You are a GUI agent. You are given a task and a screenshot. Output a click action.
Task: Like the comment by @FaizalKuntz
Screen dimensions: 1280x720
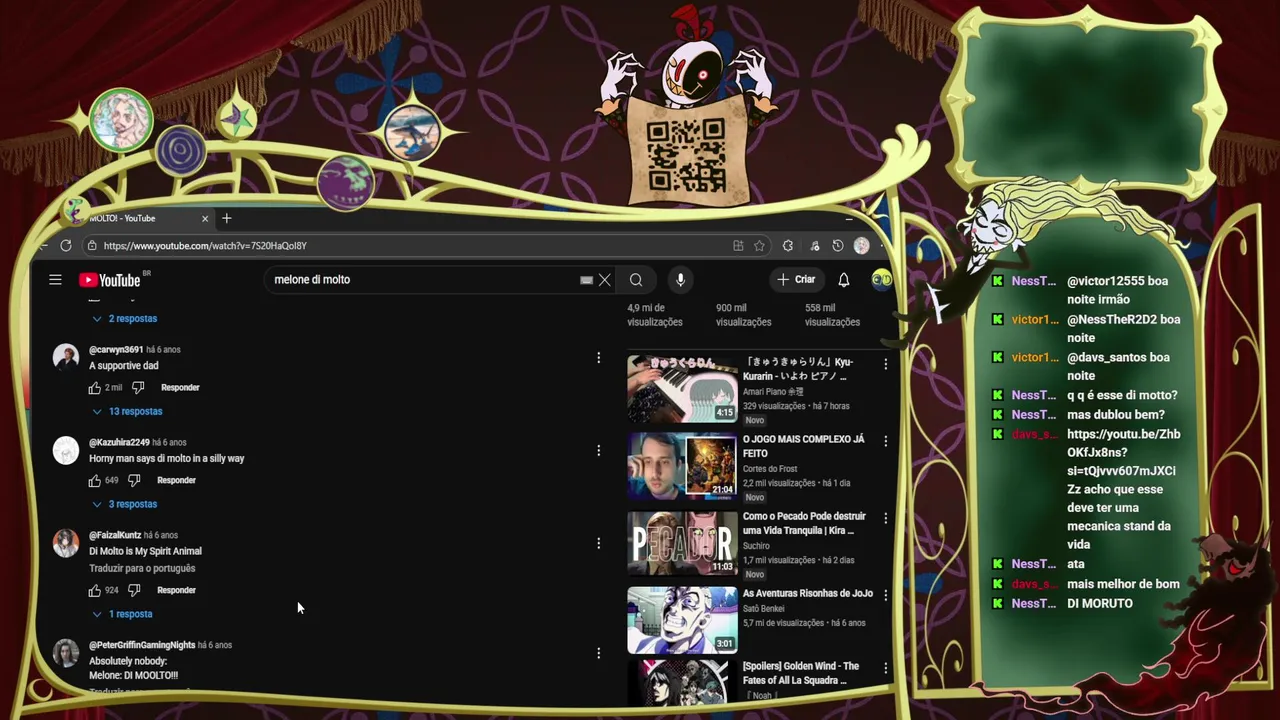tap(95, 590)
